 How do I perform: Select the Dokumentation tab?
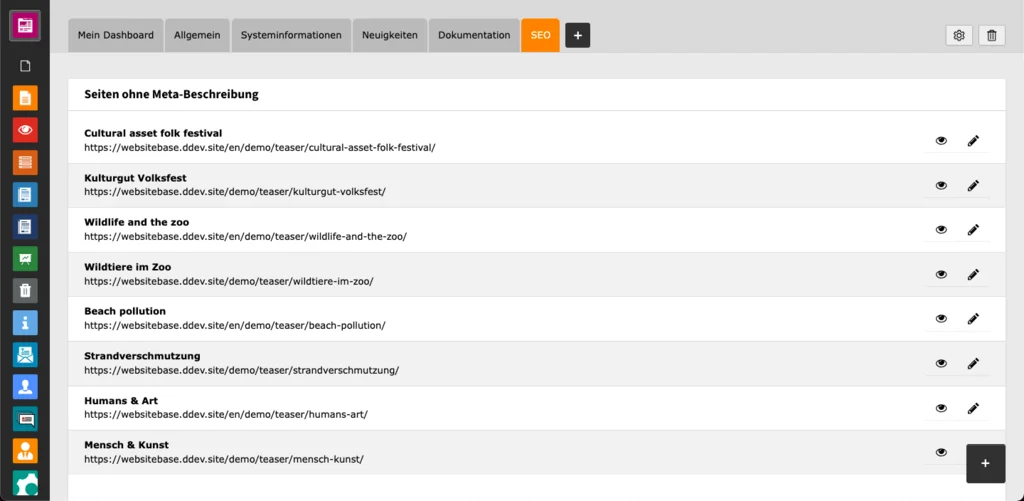click(474, 35)
